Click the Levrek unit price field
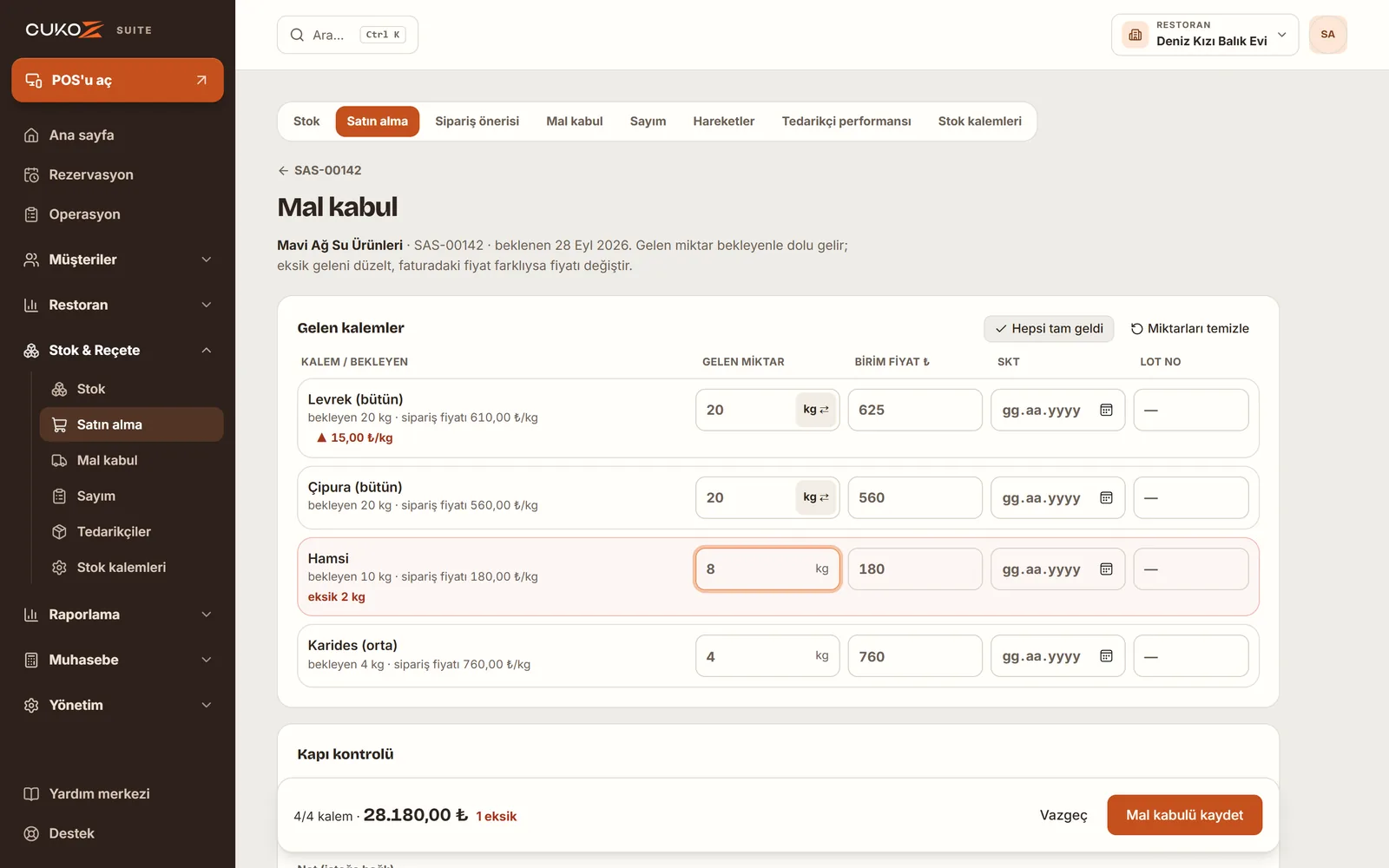Viewport: 1389px width, 868px height. click(x=915, y=410)
